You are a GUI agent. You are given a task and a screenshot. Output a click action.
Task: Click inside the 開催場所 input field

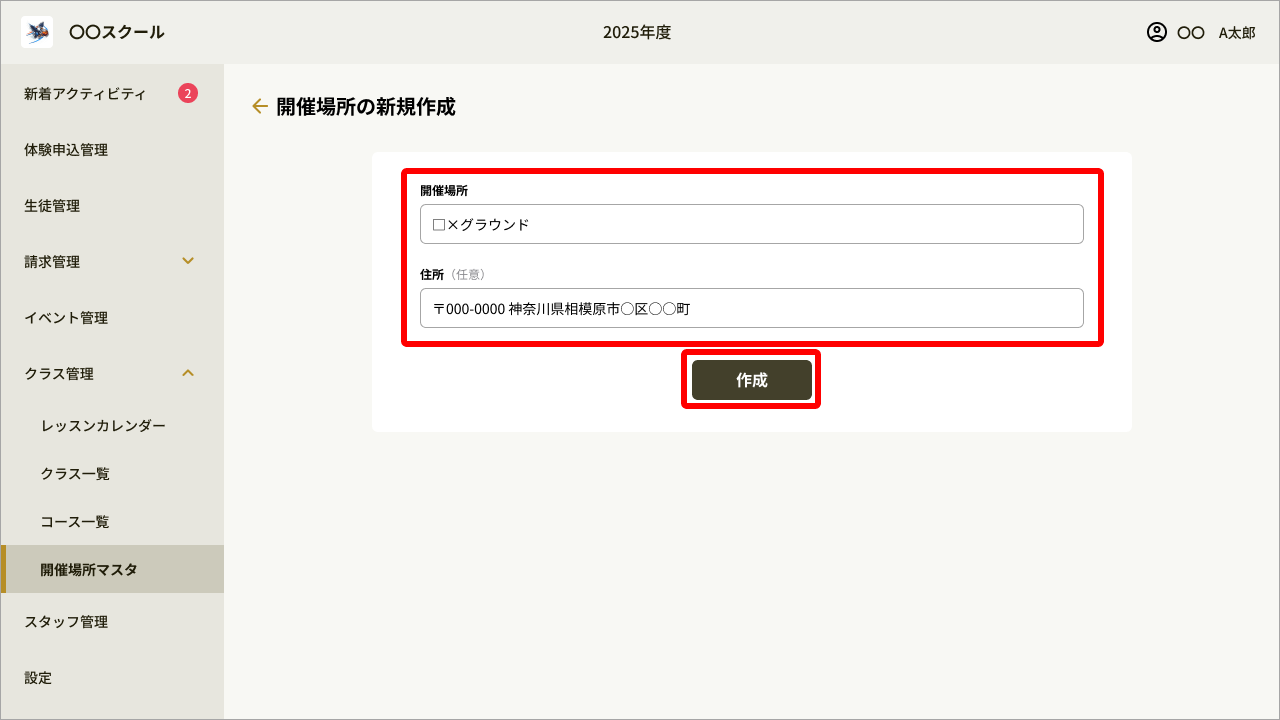(751, 224)
